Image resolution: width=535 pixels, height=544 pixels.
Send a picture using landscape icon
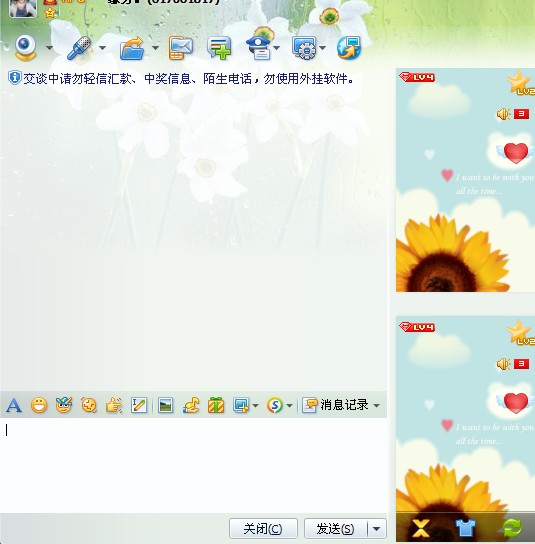pos(165,405)
